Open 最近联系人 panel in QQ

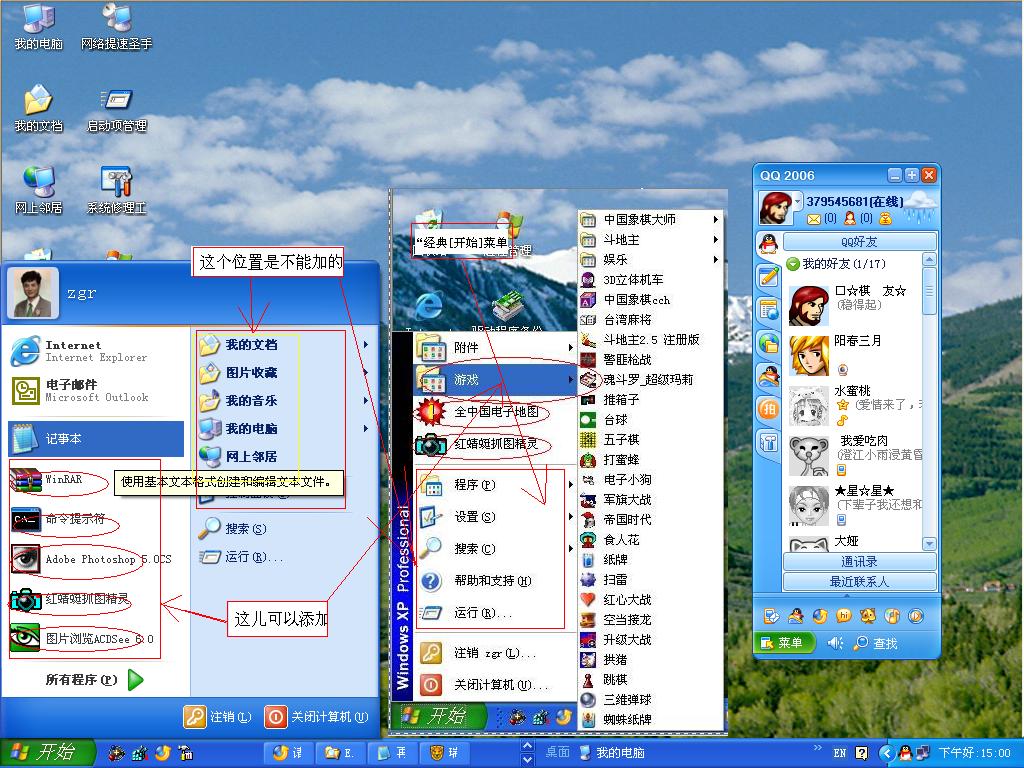(x=859, y=581)
